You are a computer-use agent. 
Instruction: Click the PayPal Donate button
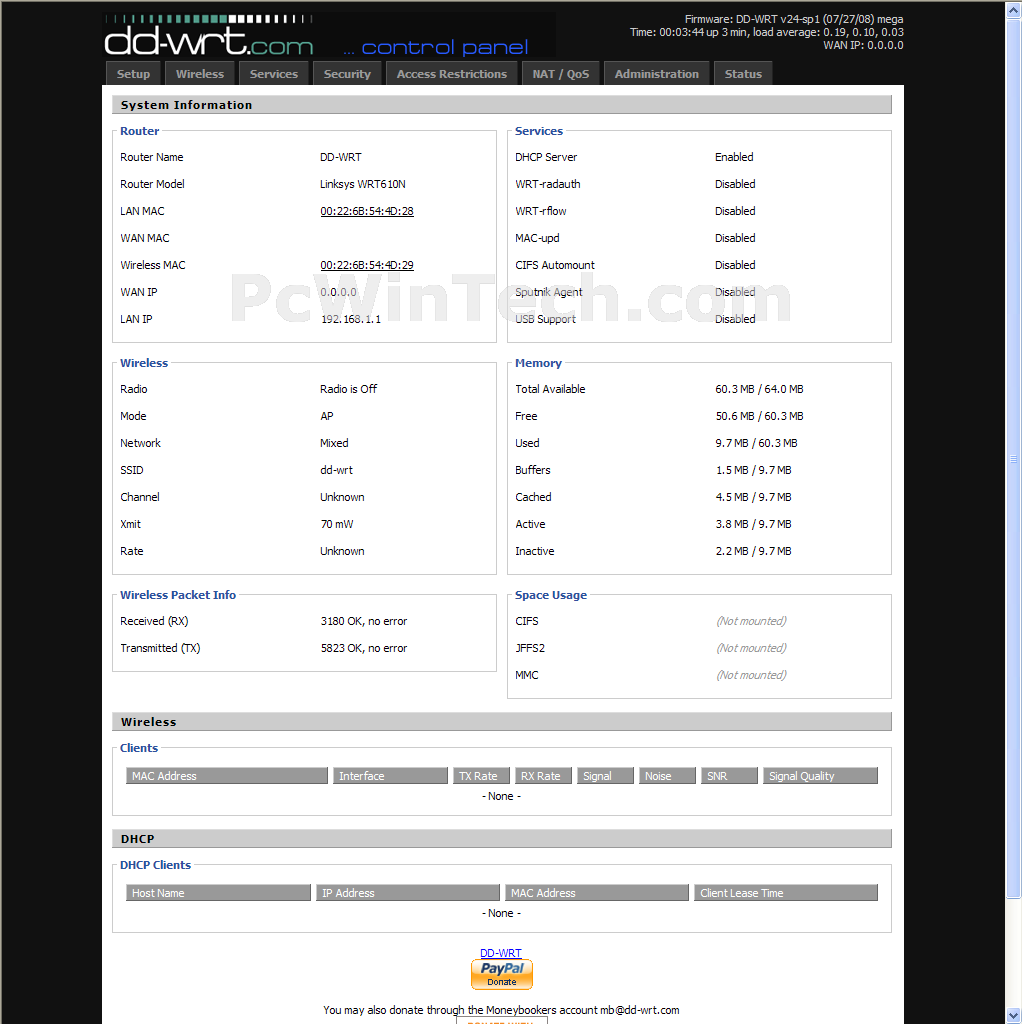pos(502,974)
